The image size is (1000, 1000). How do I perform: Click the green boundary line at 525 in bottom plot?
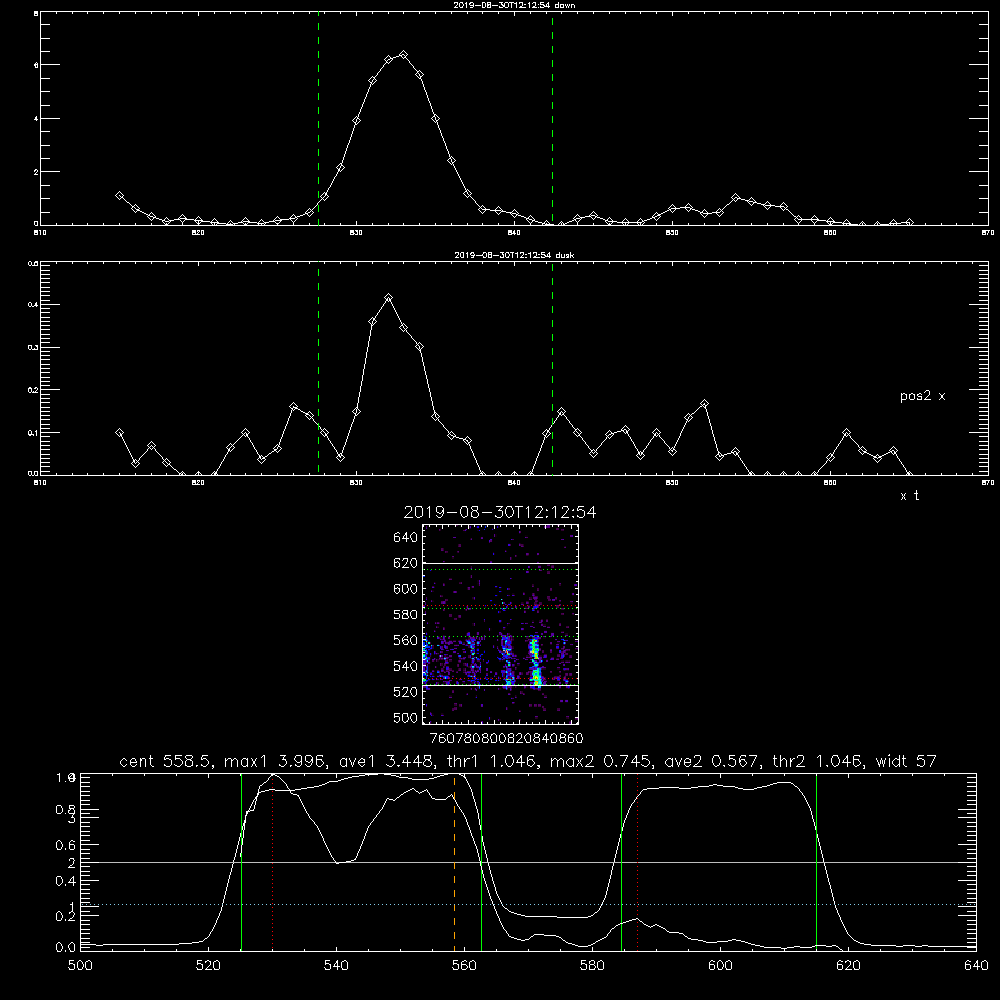(x=241, y=862)
